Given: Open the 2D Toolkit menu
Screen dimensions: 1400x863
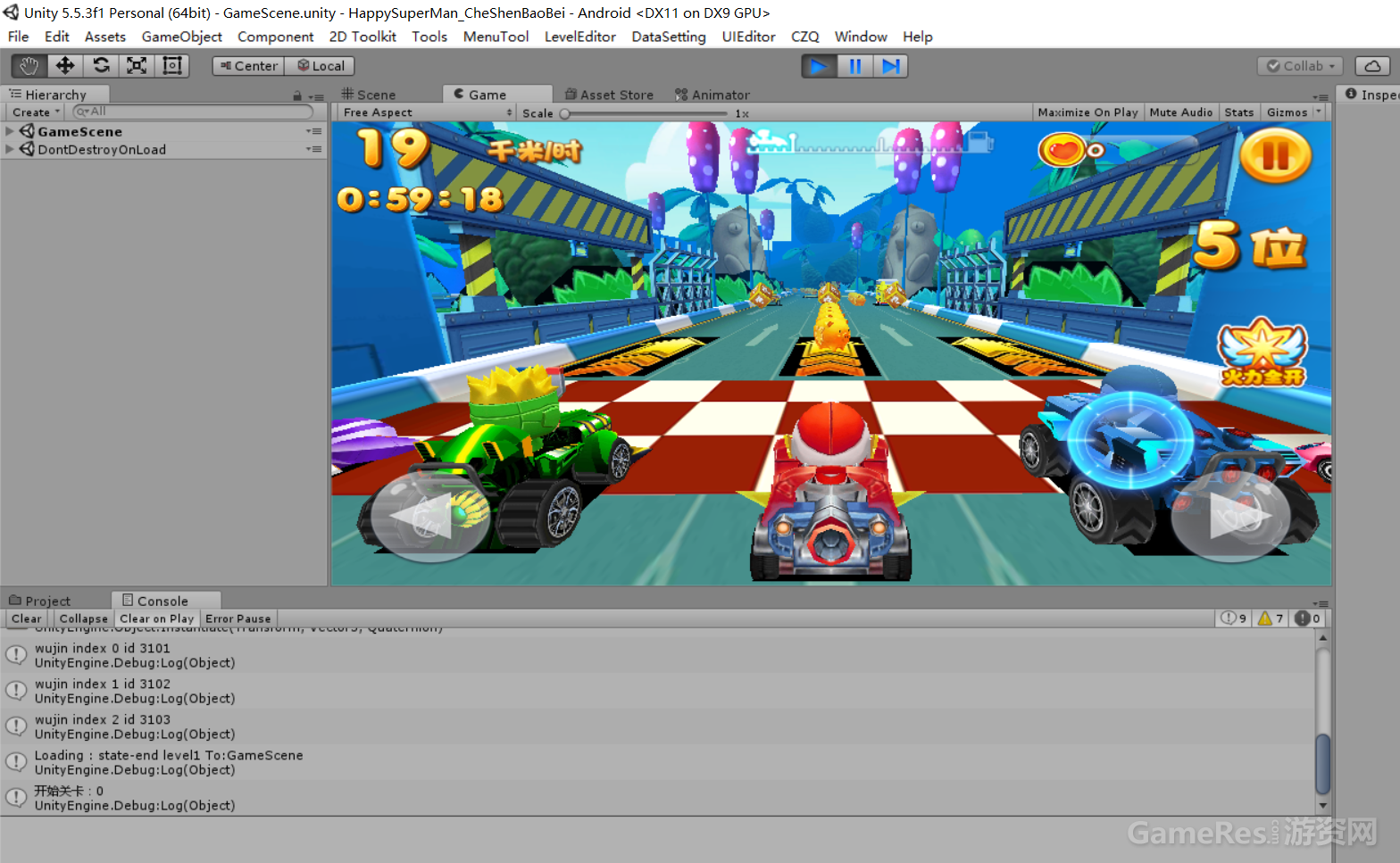Looking at the screenshot, I should click(x=362, y=37).
